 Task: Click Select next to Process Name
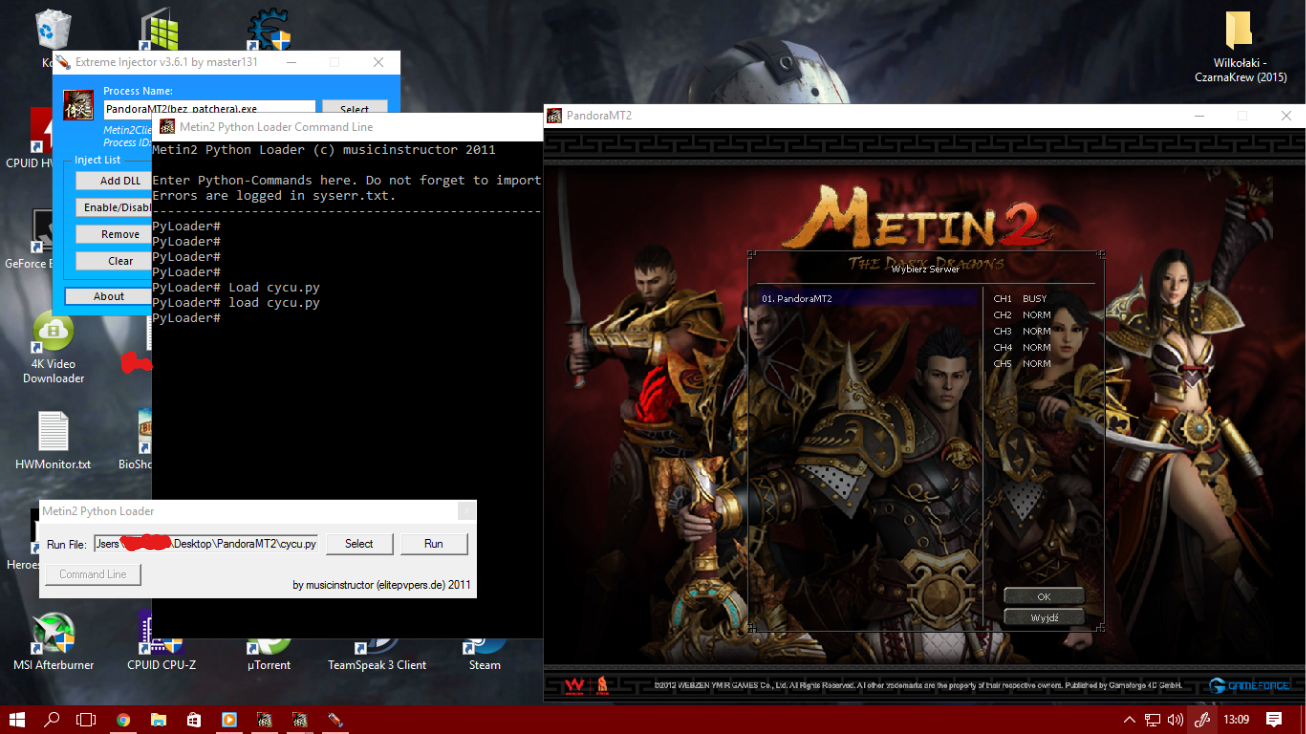click(x=354, y=109)
